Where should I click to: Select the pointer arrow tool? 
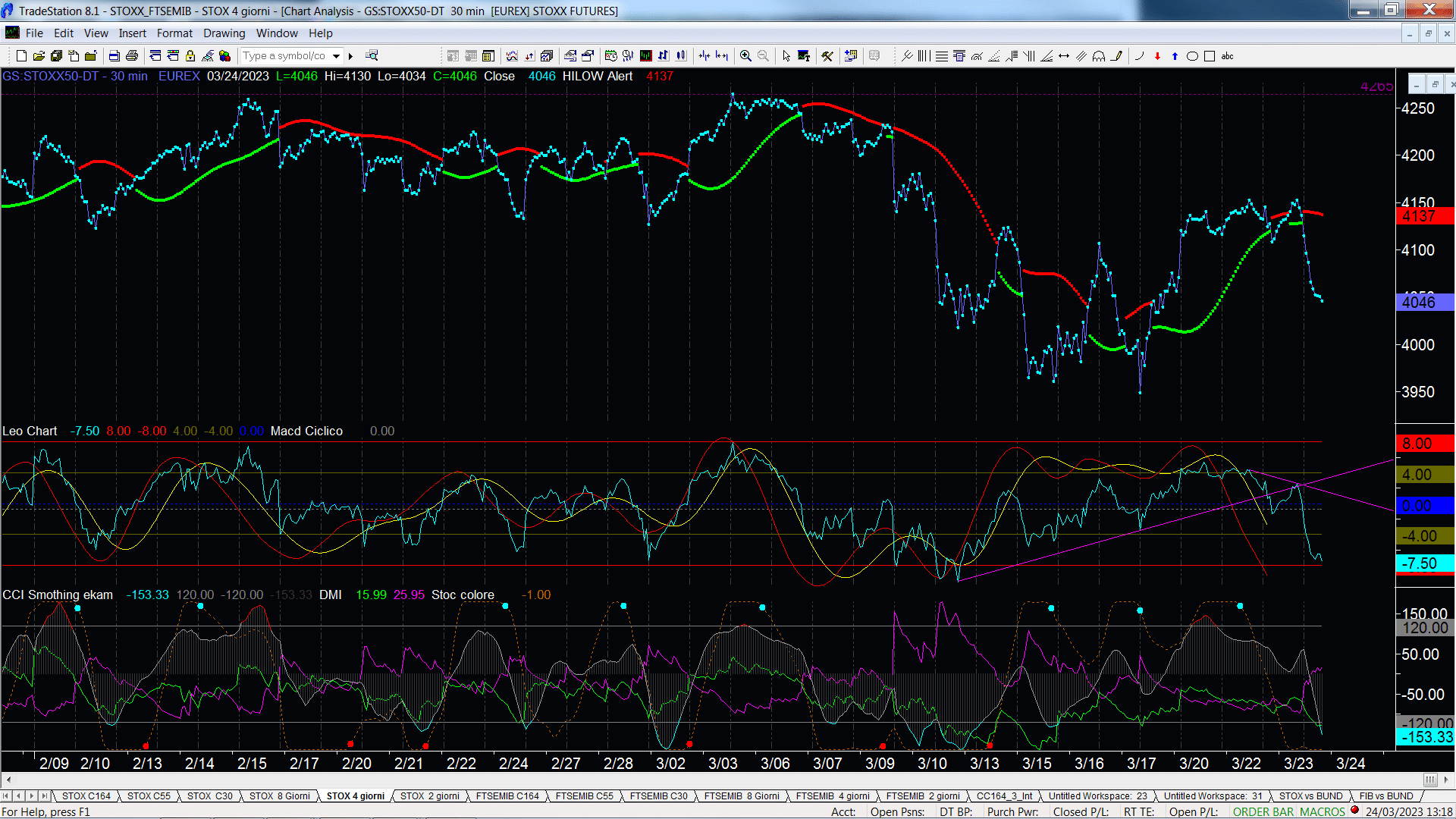[x=786, y=56]
